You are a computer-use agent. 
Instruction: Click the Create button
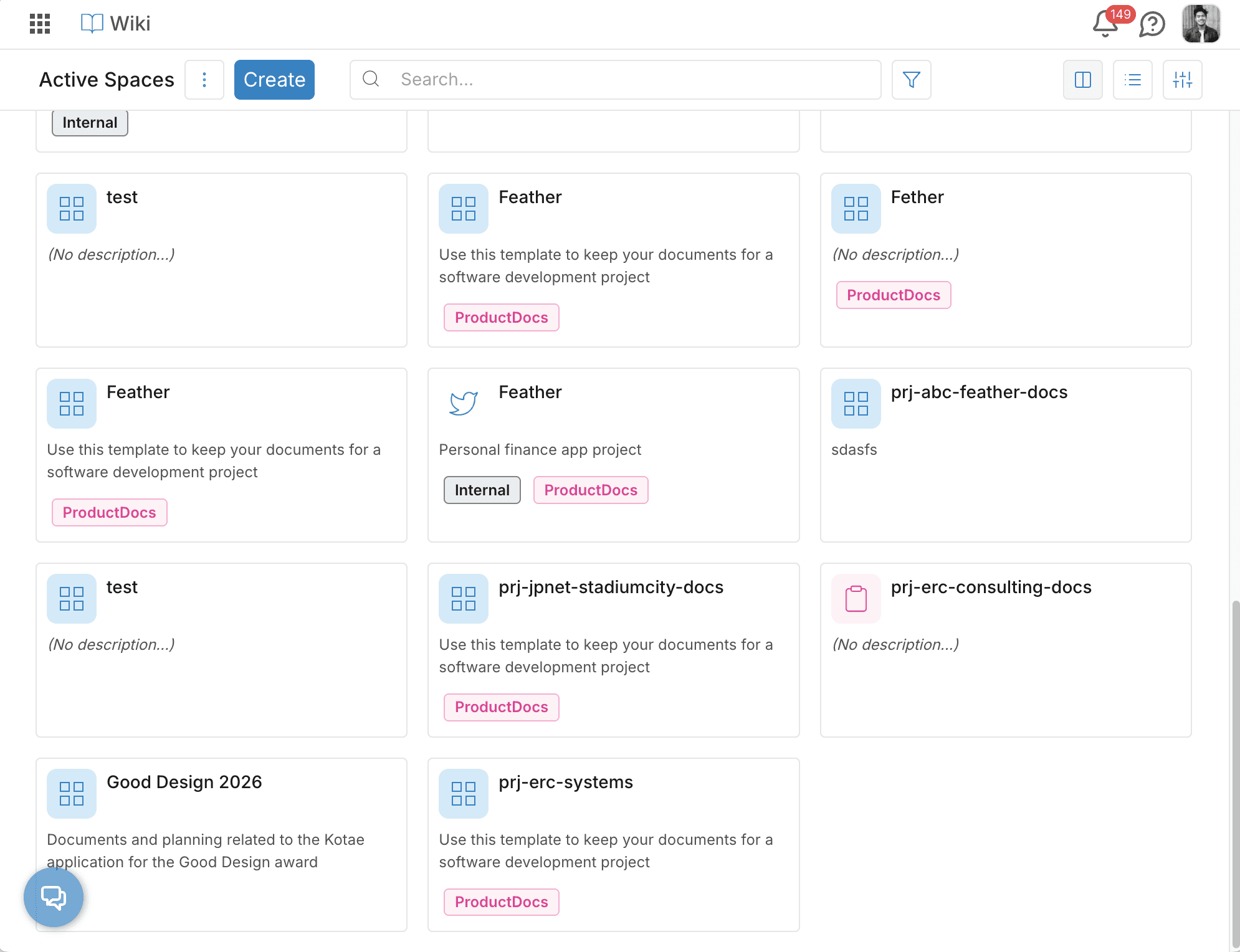[274, 80]
